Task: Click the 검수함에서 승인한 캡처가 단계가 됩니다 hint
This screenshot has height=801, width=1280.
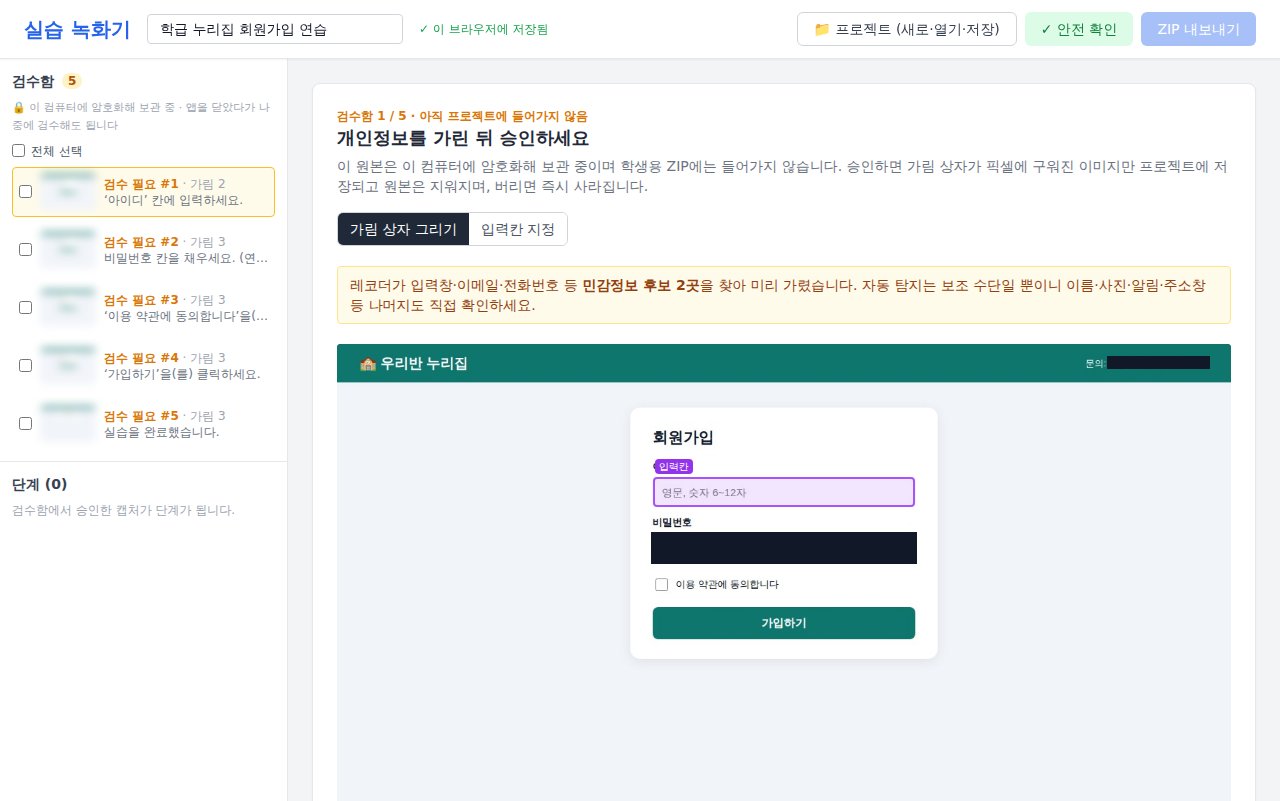Action: (x=123, y=510)
